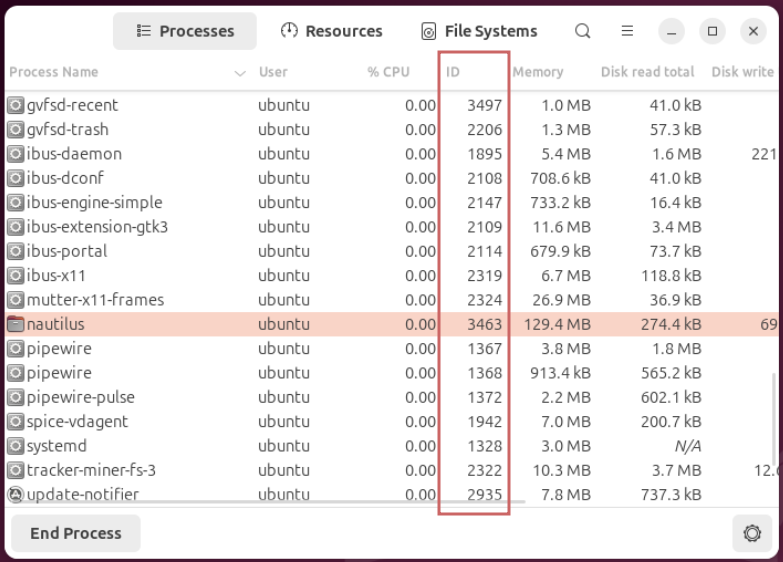
Task: Open the hamburger main menu
Action: click(x=627, y=31)
